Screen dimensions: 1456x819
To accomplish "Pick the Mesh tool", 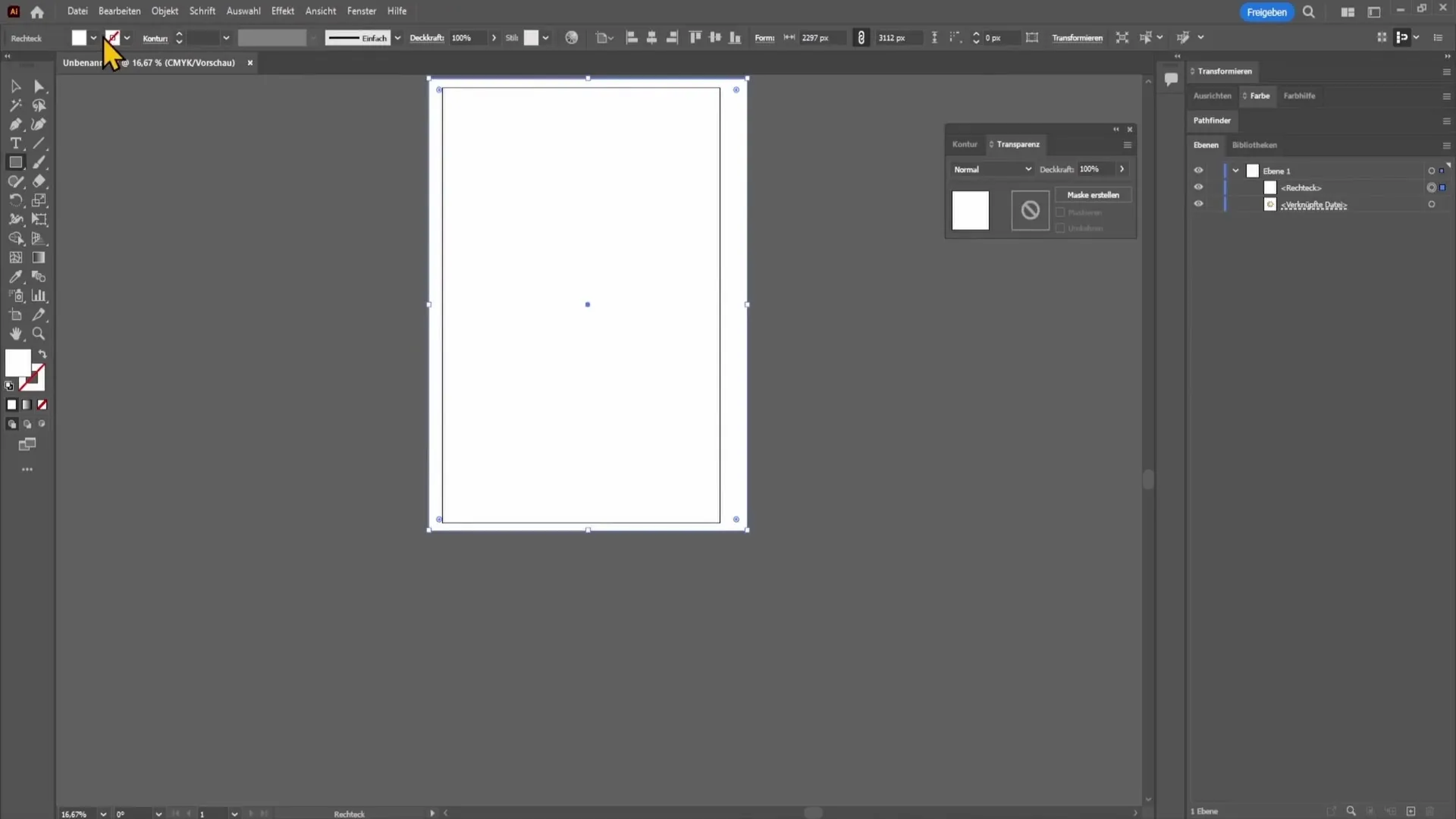I will pos(15,258).
